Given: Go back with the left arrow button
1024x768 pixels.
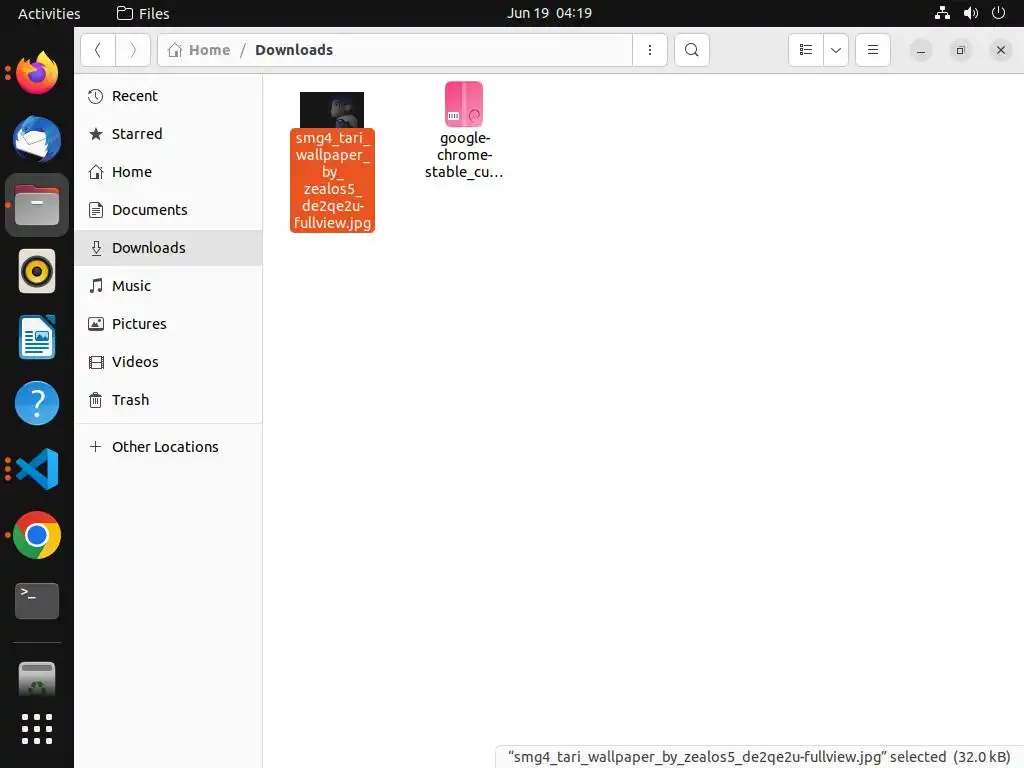Looking at the screenshot, I should tap(98, 50).
